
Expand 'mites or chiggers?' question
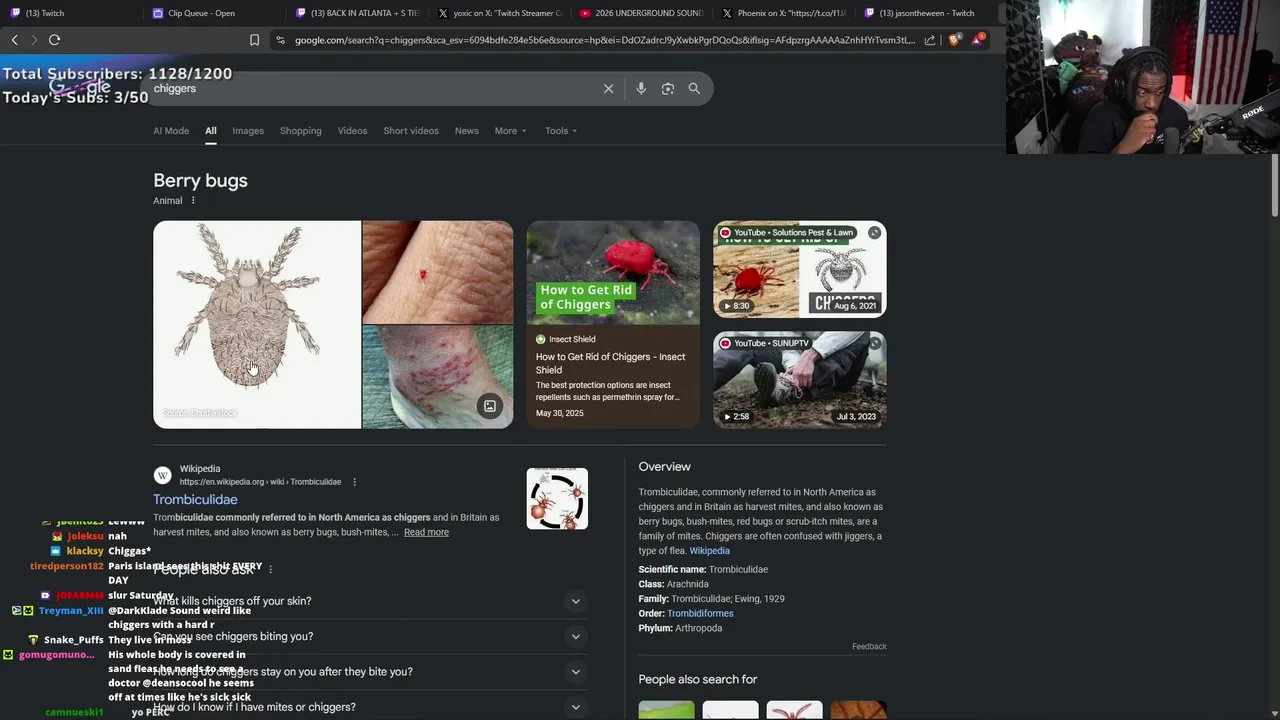369,707
